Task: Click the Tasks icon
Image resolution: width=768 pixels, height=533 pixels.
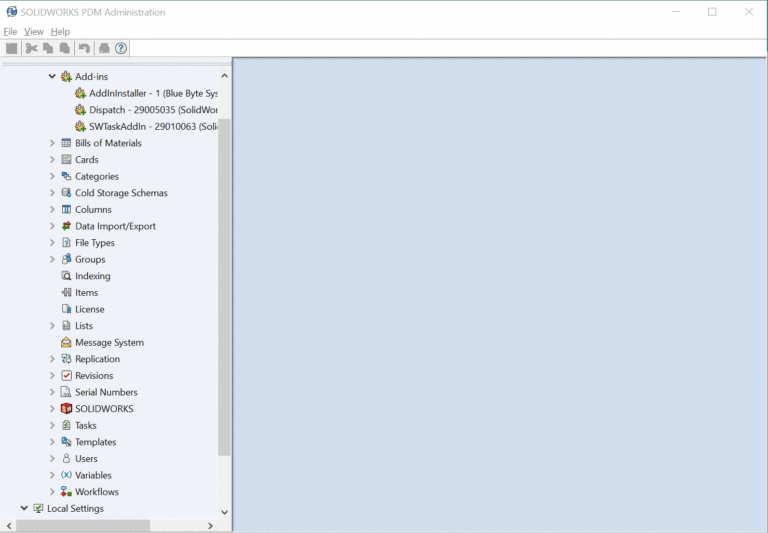Action: tap(66, 426)
